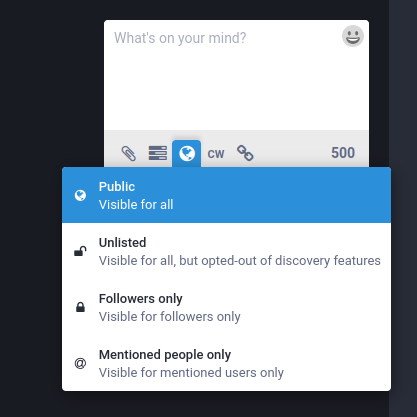This screenshot has width=417, height=417.
Task: Select the Public visibility option
Action: pos(226,195)
